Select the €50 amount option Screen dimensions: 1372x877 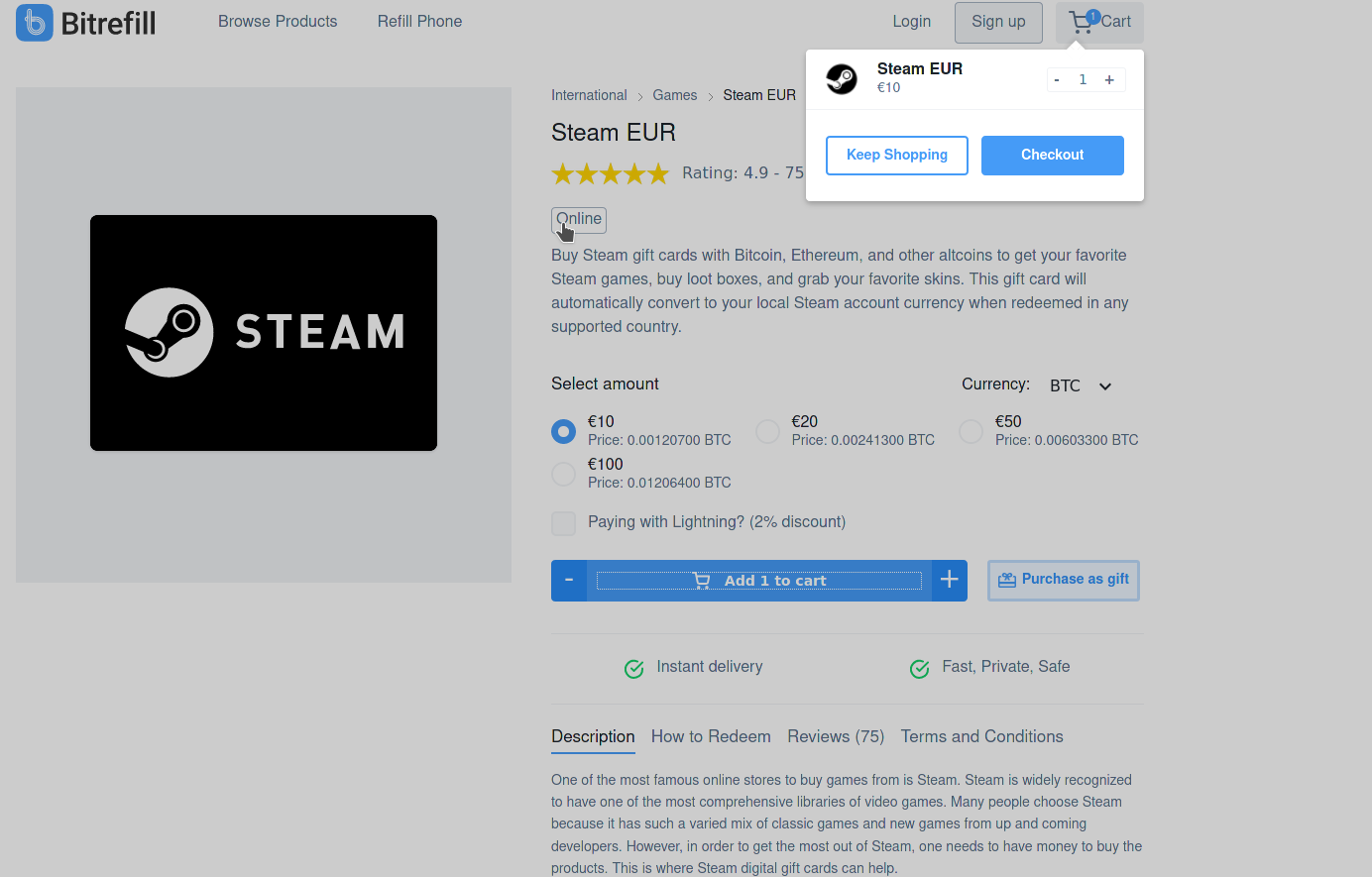click(x=972, y=431)
